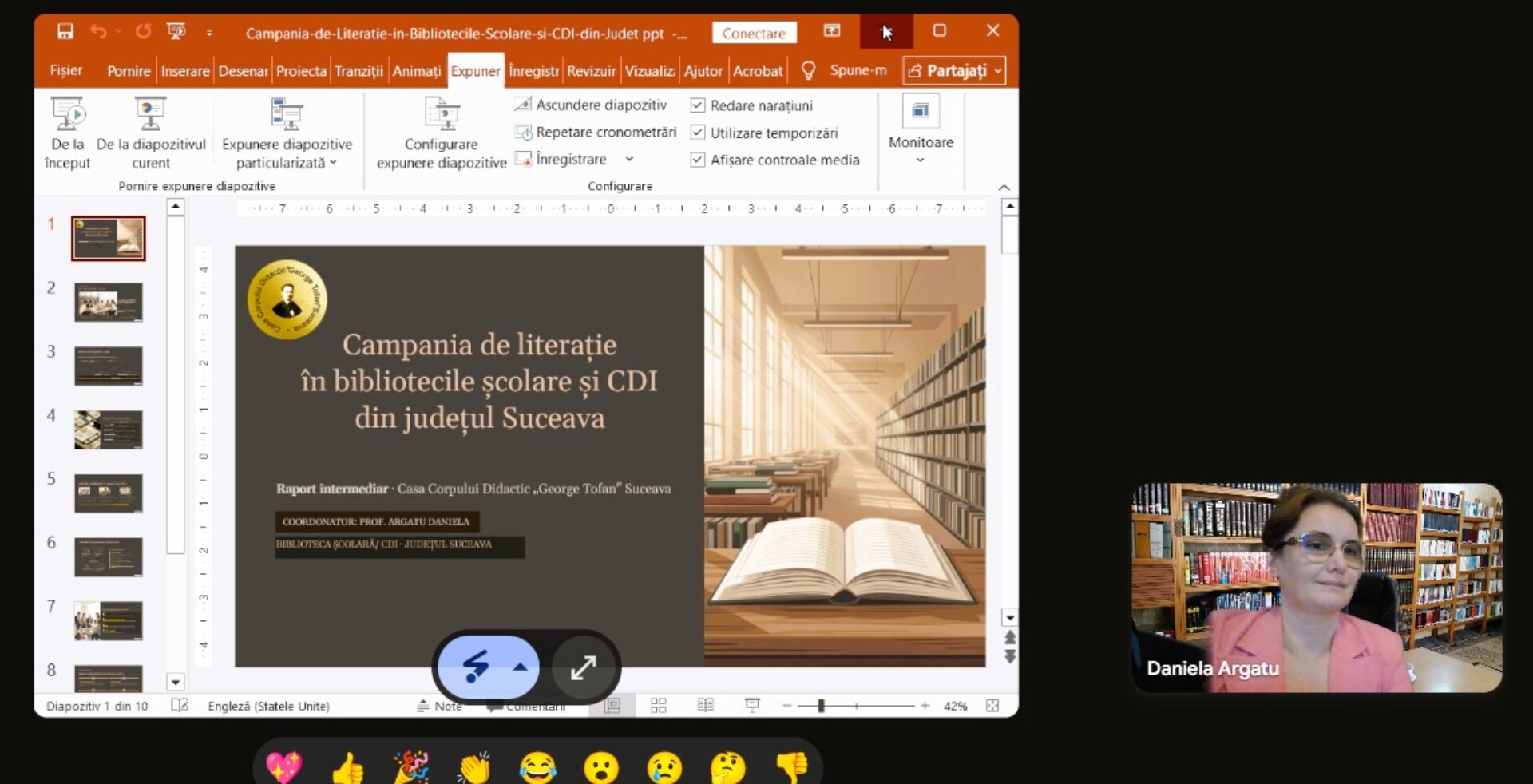Click the expand fullscreen arrow button
The image size is (1533, 784).
click(x=584, y=667)
